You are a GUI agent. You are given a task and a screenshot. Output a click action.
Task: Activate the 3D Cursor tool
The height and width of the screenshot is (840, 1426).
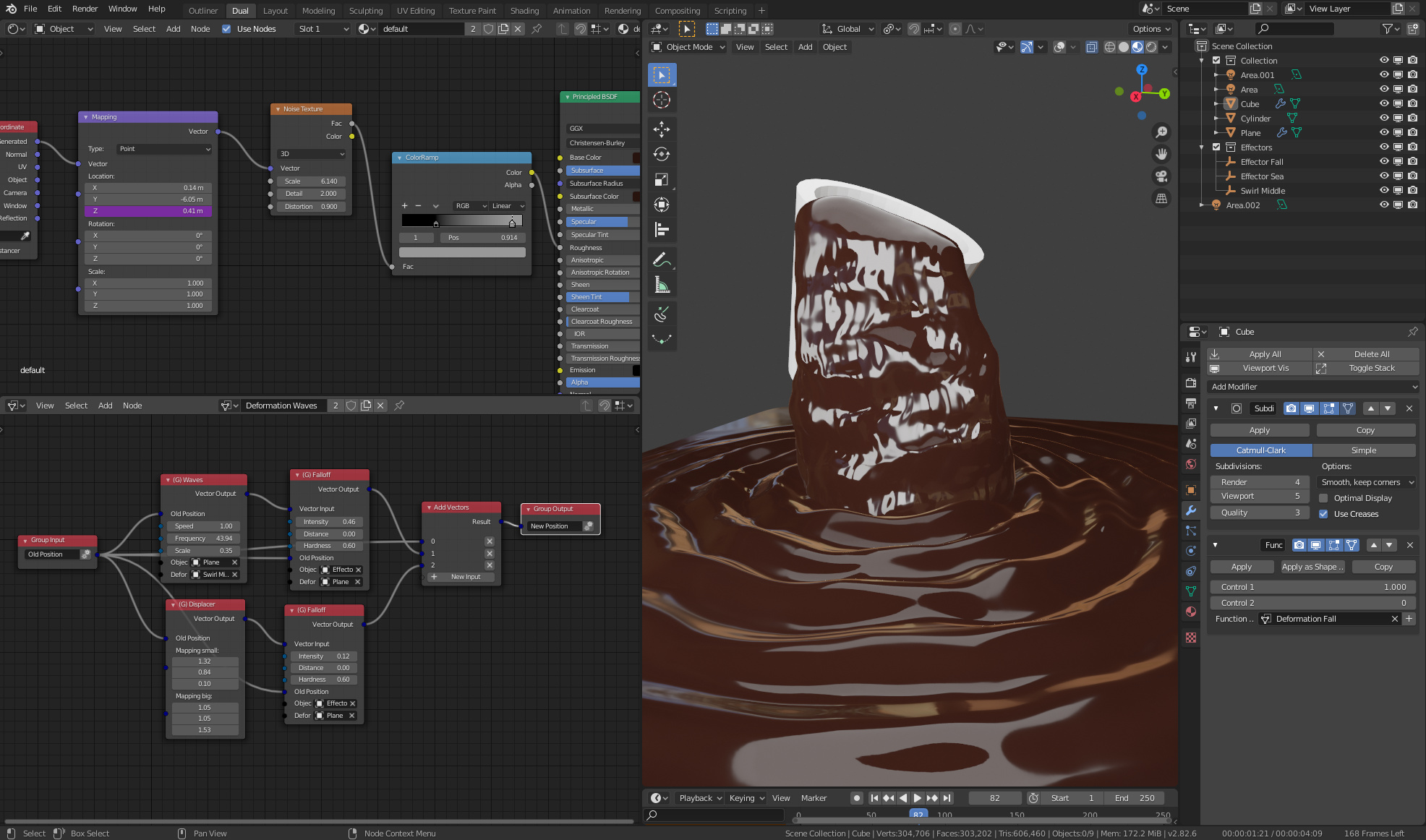tap(662, 100)
